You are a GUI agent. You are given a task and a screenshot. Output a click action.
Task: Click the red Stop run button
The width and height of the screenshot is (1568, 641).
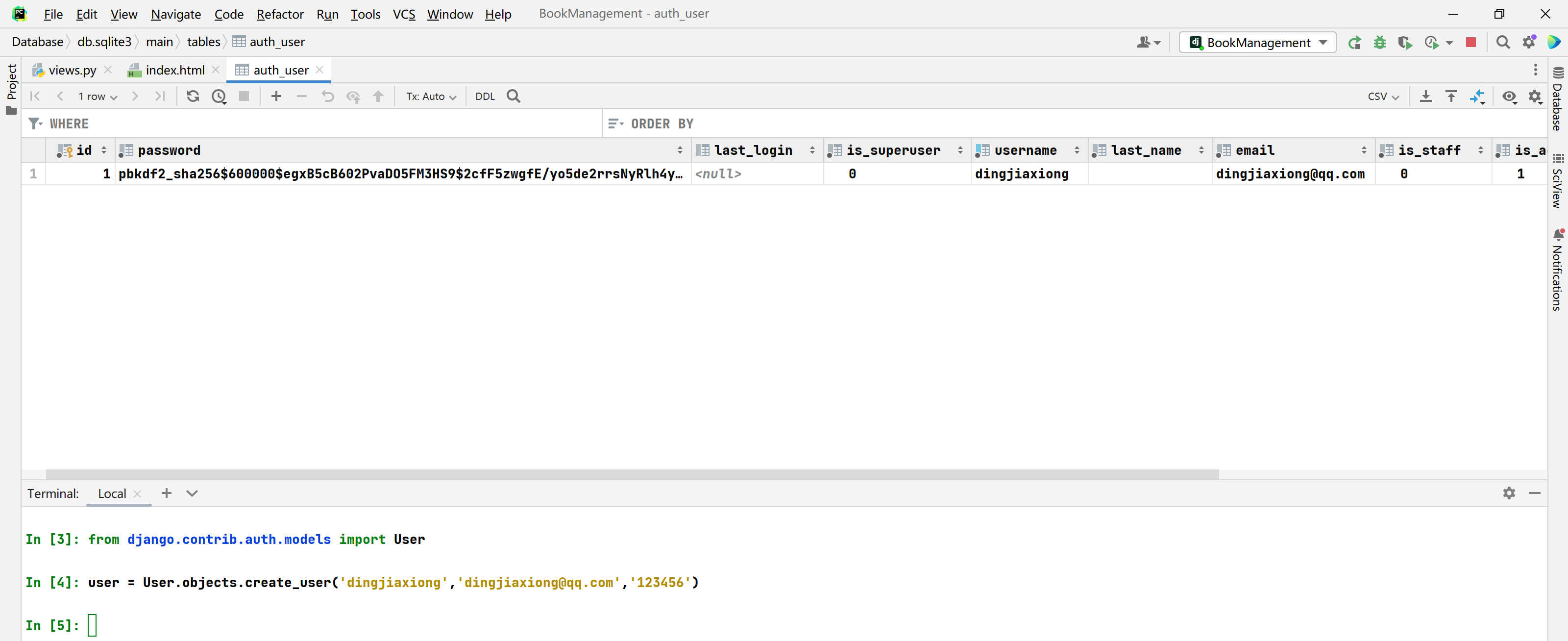[1470, 42]
